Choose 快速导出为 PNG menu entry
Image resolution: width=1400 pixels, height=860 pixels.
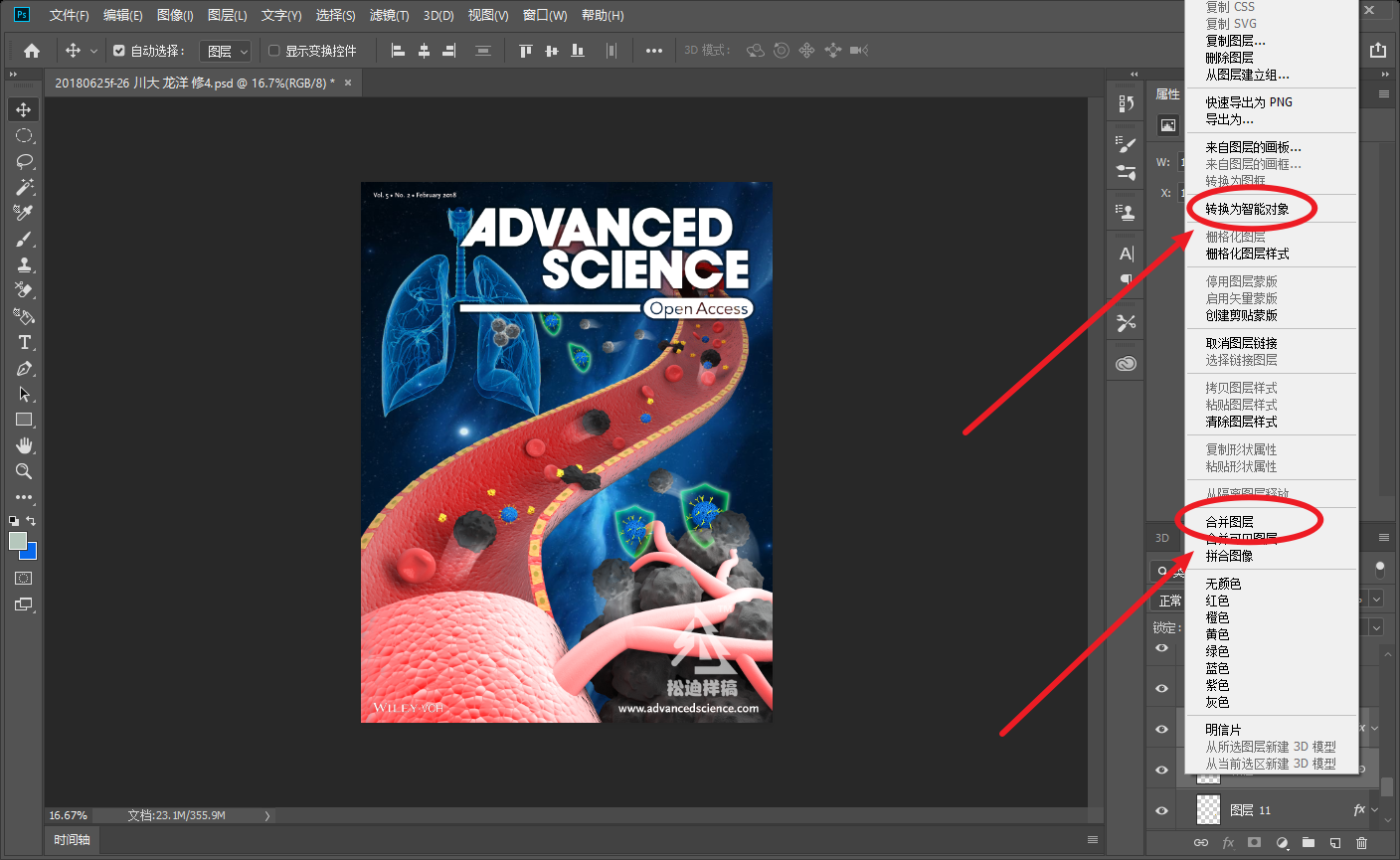pyautogui.click(x=1271, y=102)
